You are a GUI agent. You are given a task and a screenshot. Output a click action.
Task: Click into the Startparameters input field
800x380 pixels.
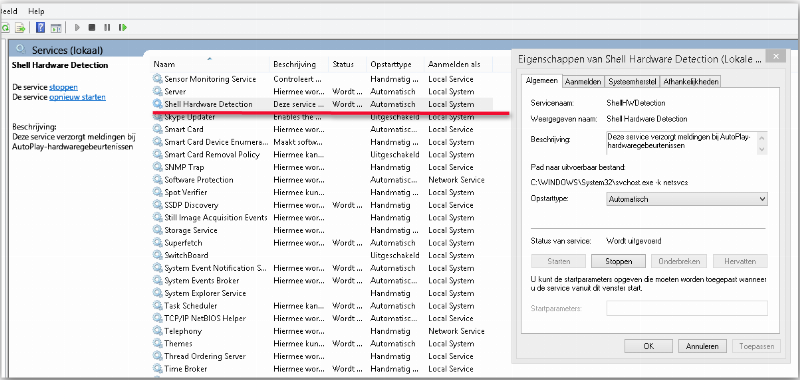tap(687, 308)
